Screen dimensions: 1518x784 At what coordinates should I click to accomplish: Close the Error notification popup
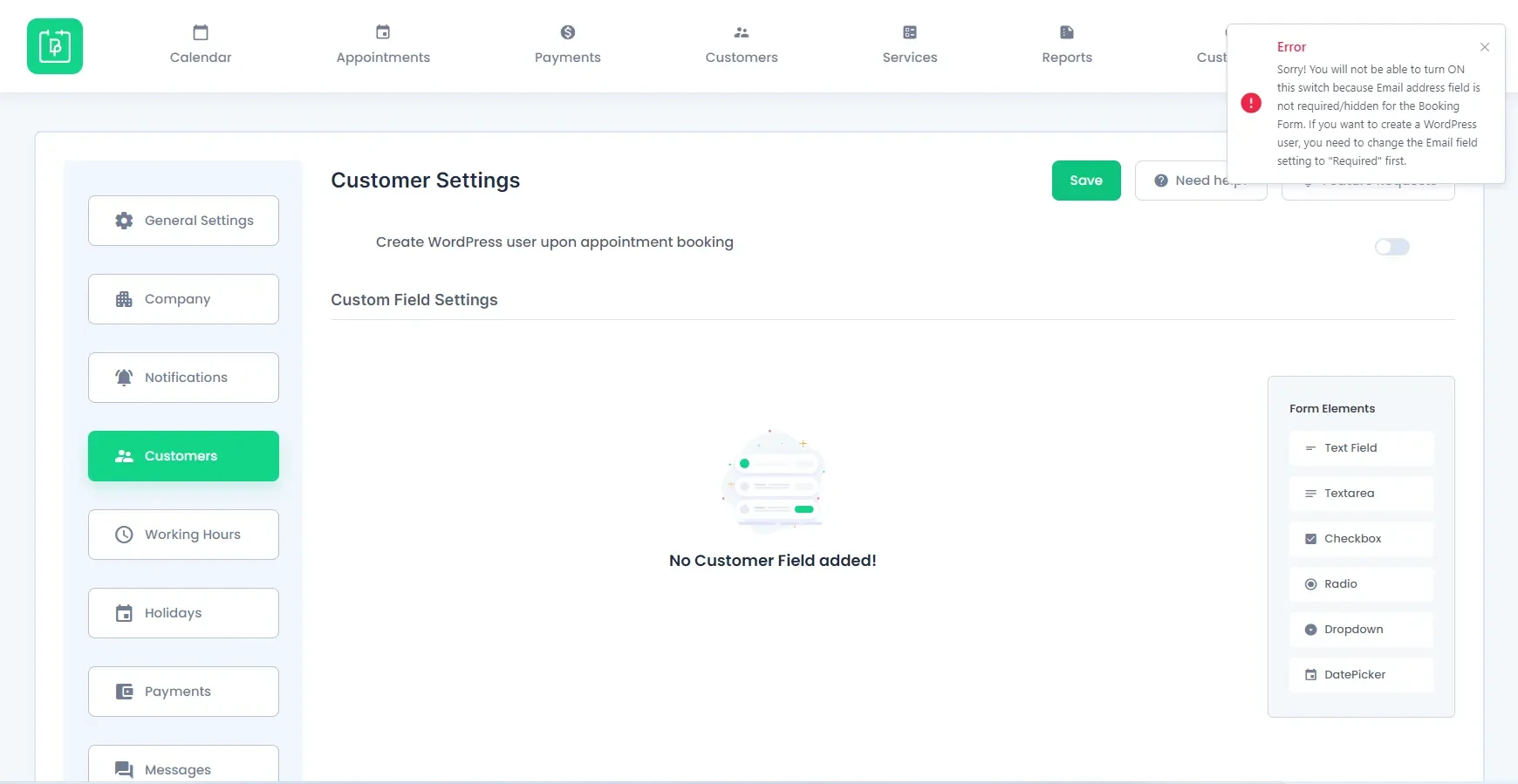(x=1485, y=47)
